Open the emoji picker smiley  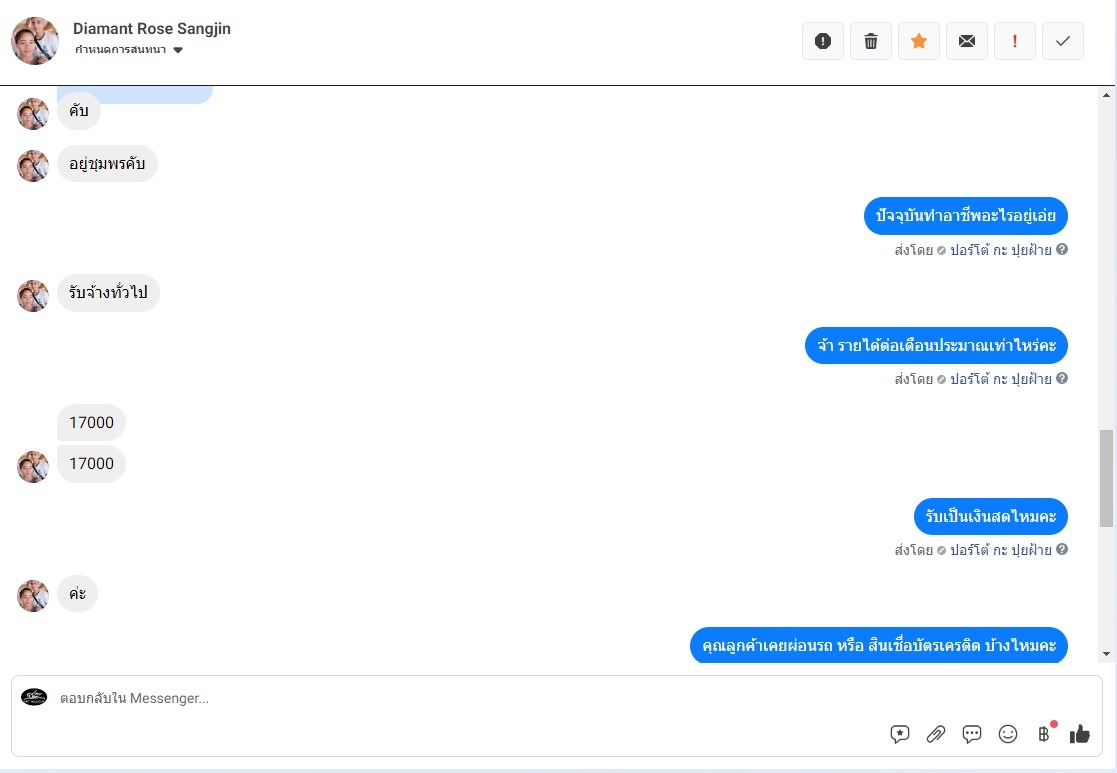(x=1008, y=734)
